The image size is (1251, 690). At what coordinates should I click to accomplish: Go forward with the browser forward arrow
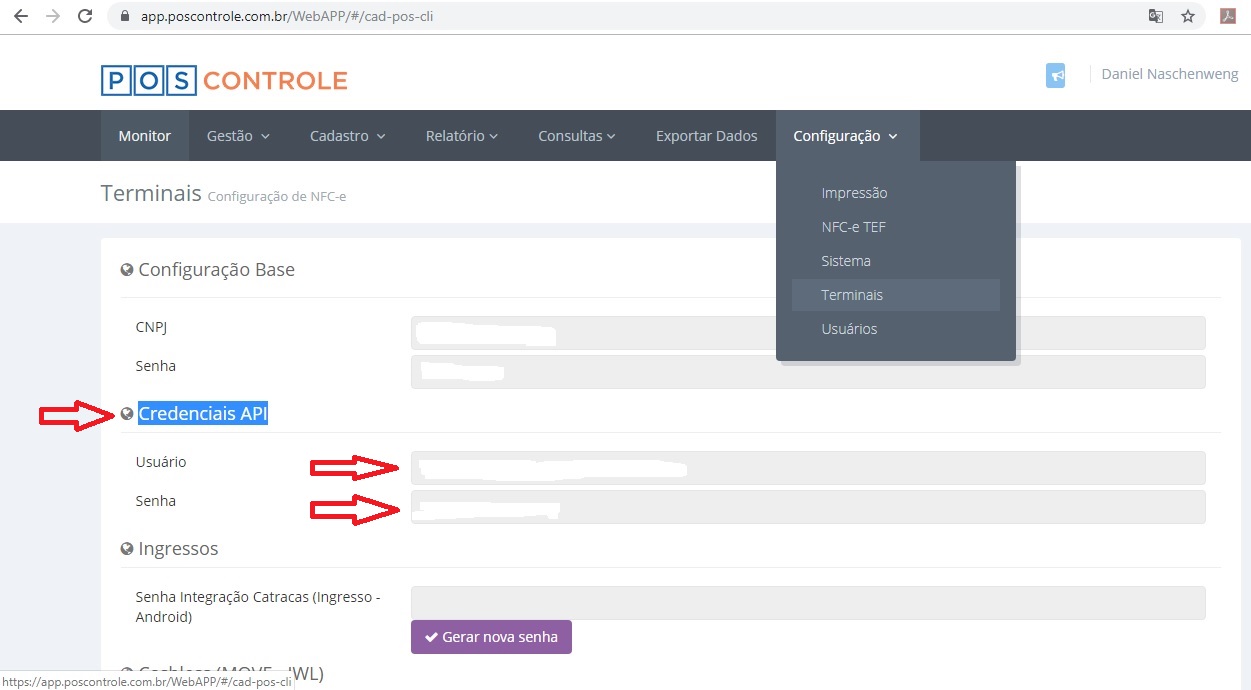tap(52, 16)
